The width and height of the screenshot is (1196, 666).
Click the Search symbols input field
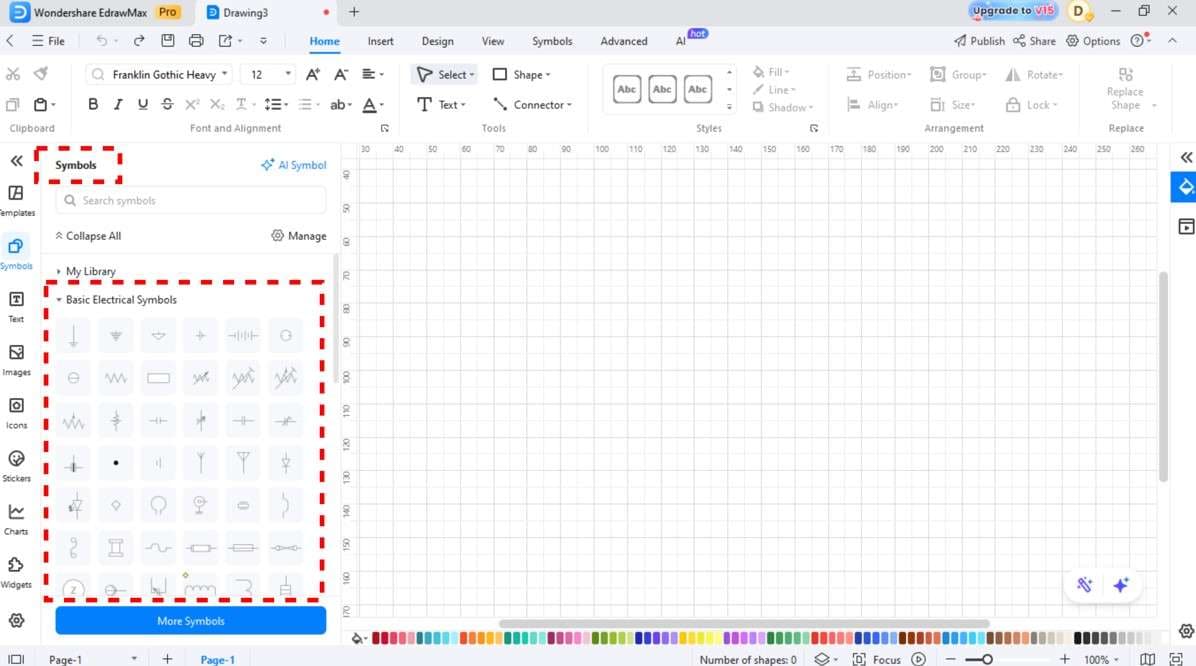pos(190,200)
